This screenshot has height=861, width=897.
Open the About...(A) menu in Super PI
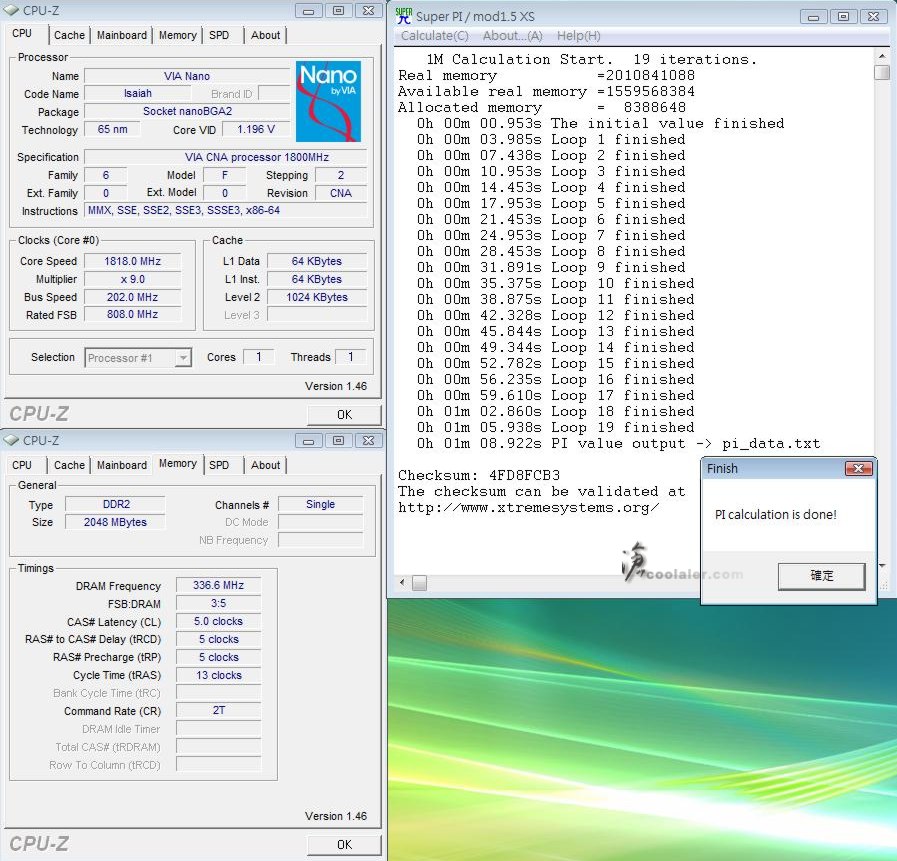[513, 35]
